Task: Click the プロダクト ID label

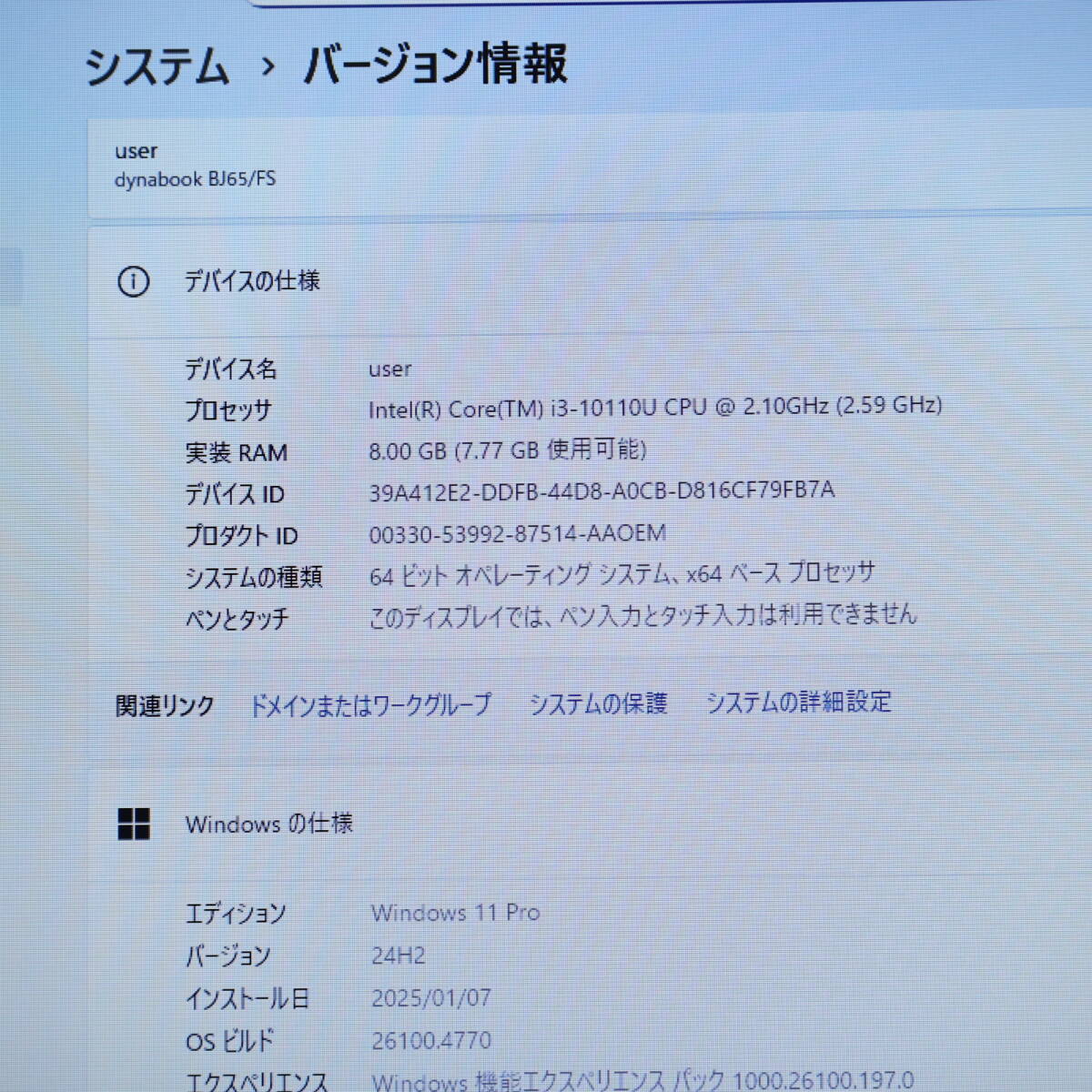Action: point(241,536)
